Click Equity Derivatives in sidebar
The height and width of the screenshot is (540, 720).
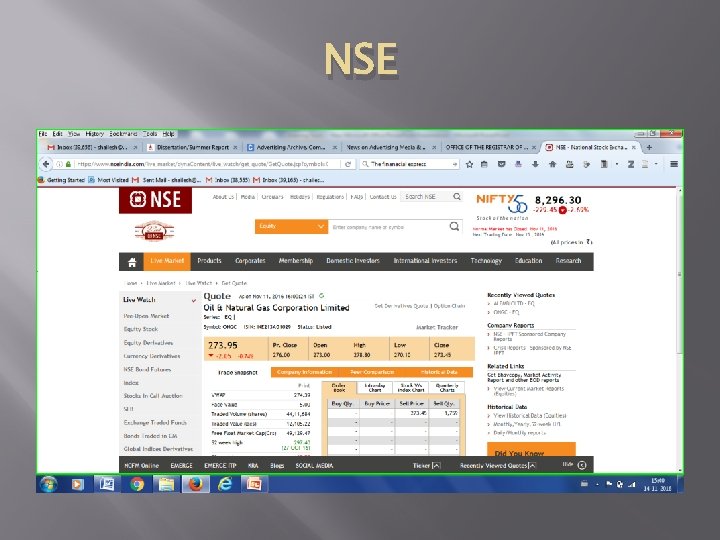(148, 343)
